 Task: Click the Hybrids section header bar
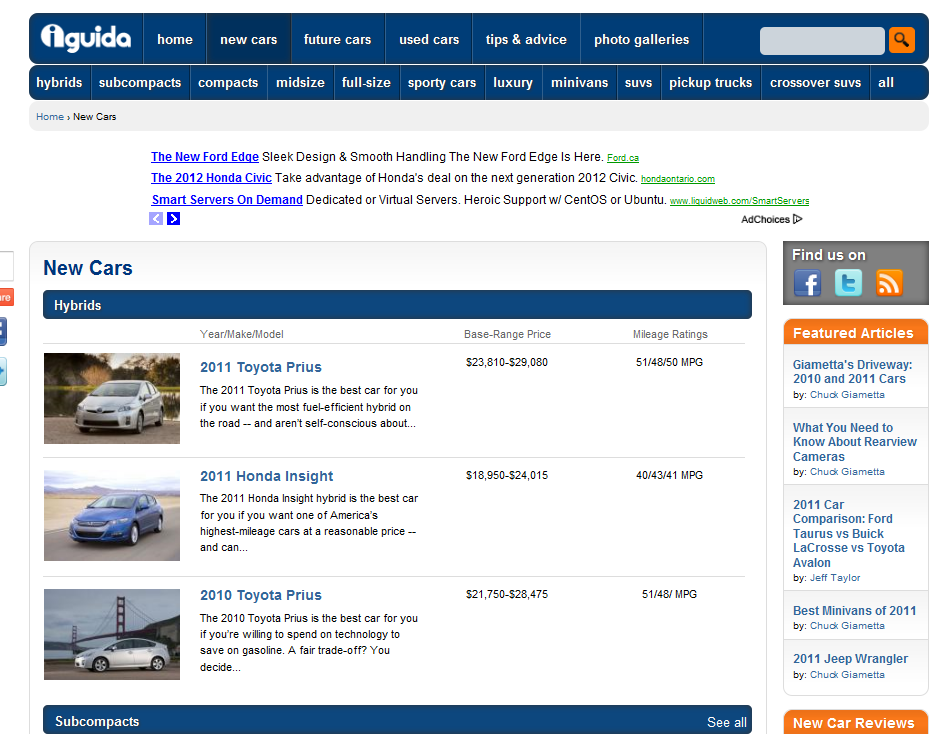click(x=397, y=304)
